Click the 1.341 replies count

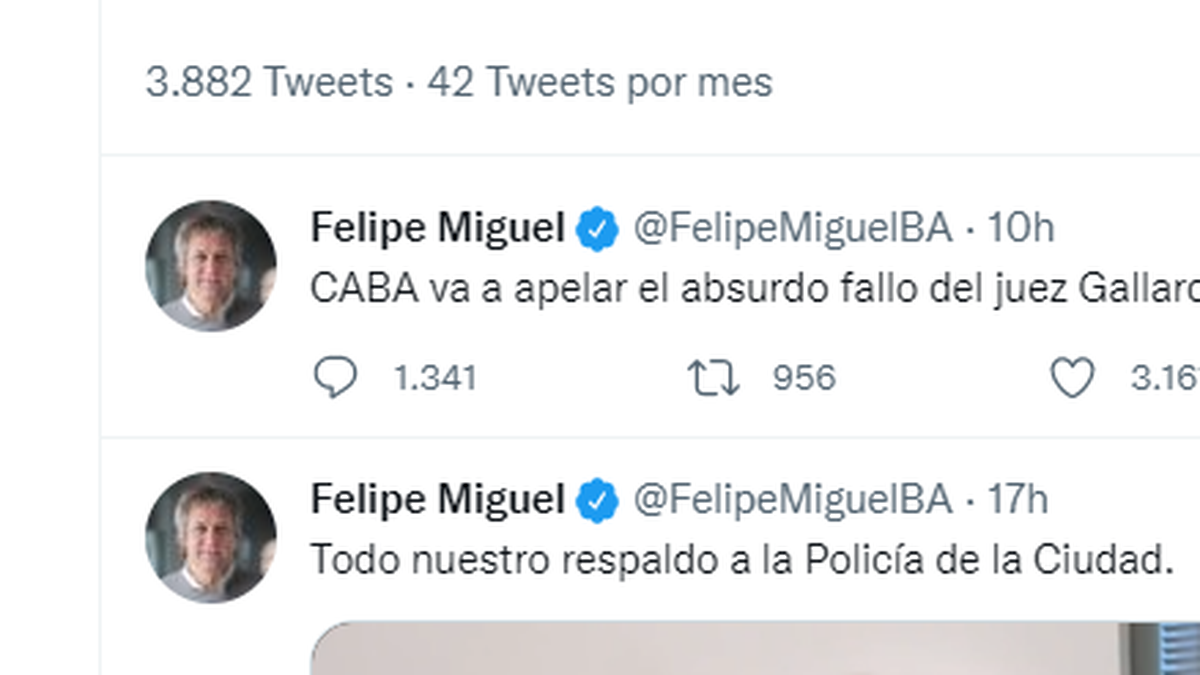435,378
